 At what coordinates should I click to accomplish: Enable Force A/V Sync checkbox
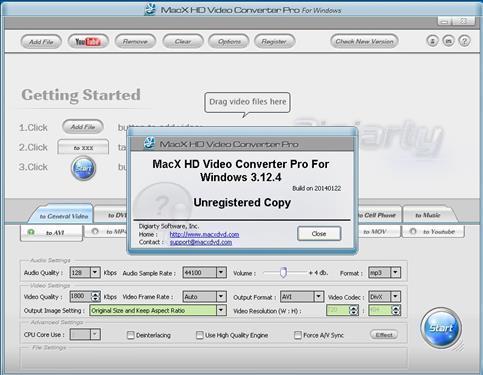coord(298,335)
